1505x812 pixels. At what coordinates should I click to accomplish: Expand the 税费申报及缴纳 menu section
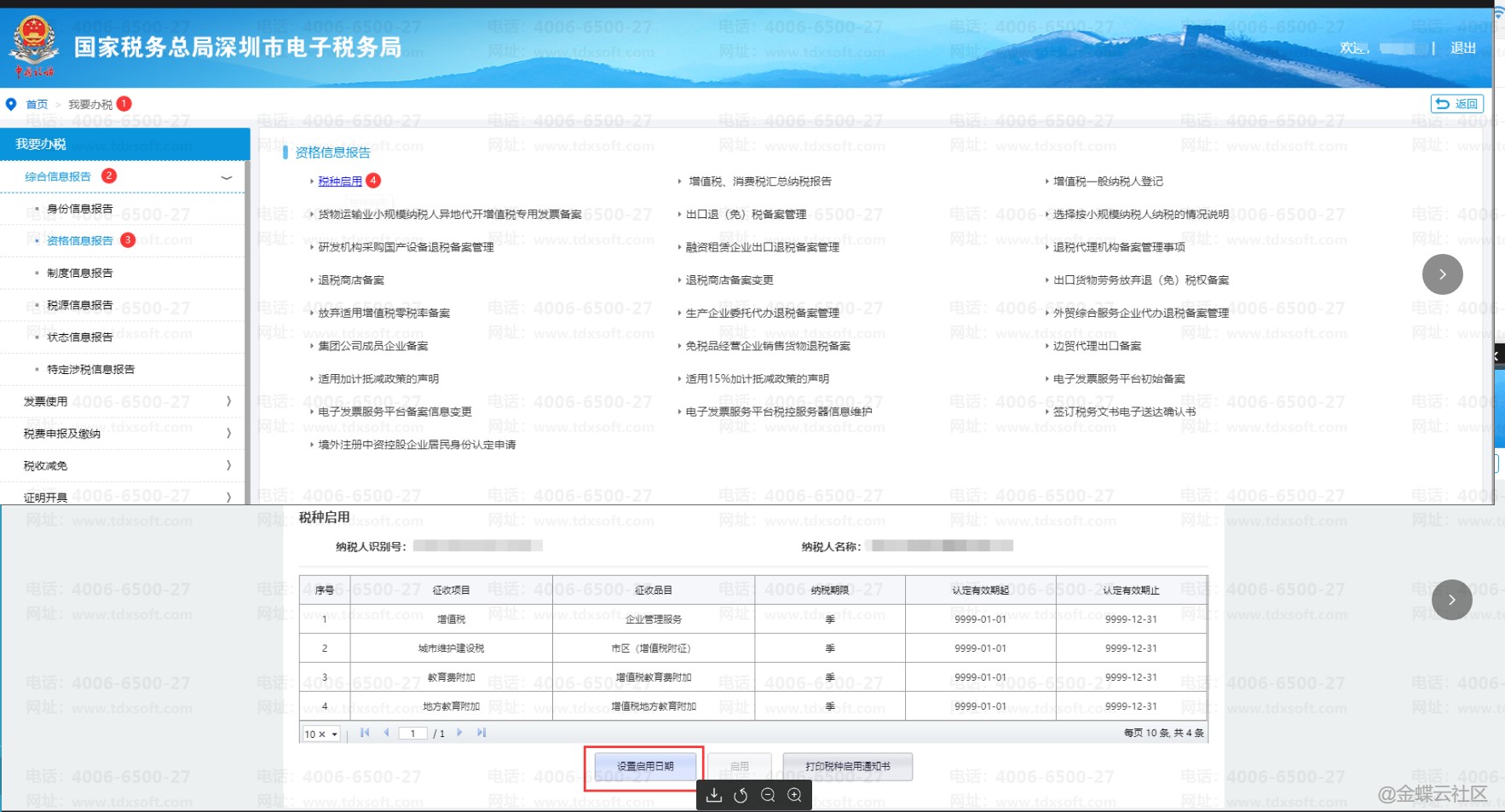[x=228, y=434]
